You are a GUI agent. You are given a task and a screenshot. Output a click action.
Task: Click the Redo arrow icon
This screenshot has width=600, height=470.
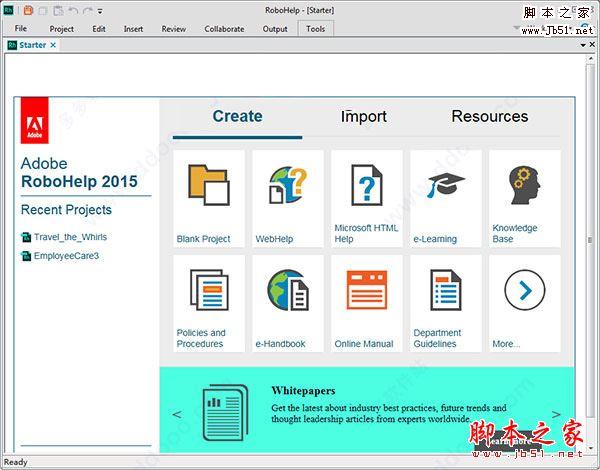tap(88, 11)
